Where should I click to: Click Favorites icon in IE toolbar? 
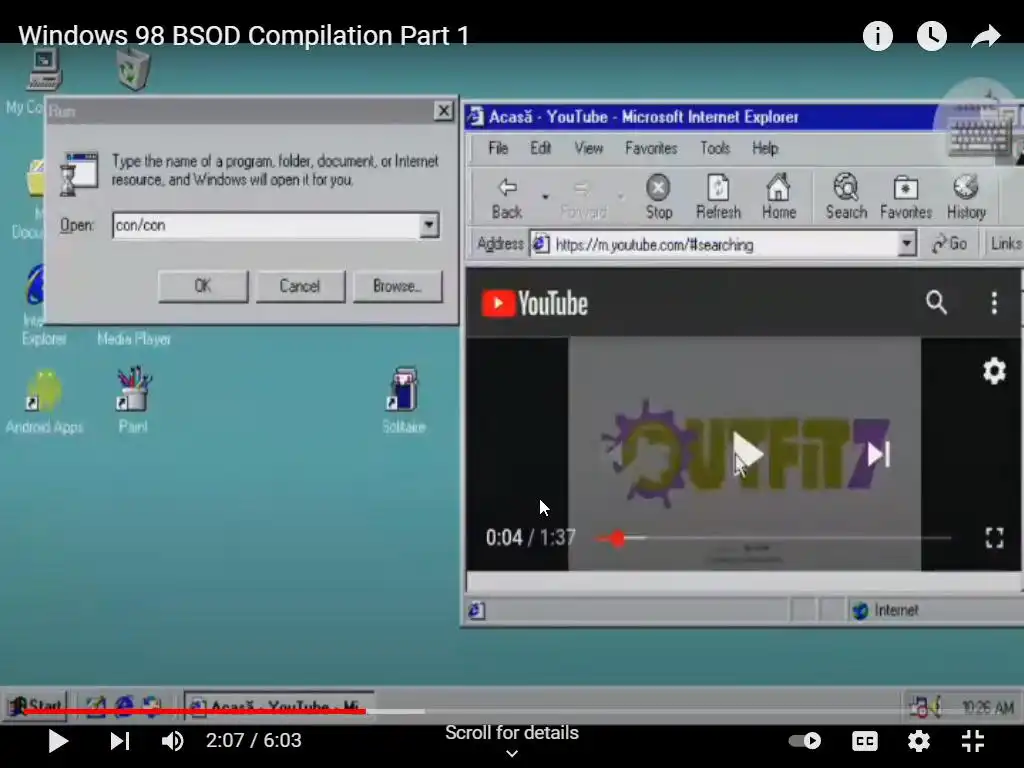905,197
